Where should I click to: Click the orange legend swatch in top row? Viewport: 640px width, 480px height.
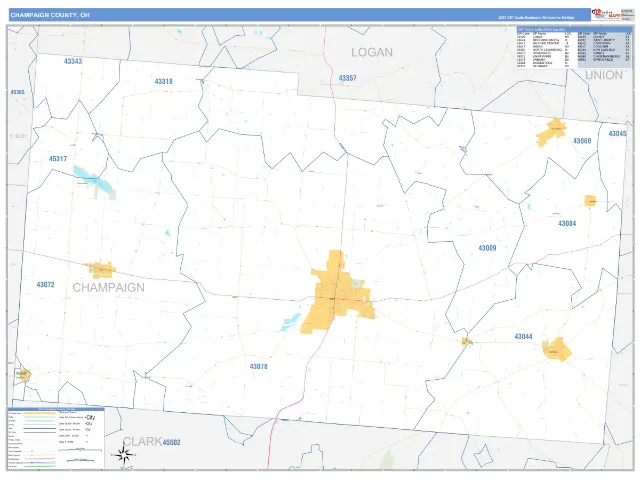pos(40,413)
